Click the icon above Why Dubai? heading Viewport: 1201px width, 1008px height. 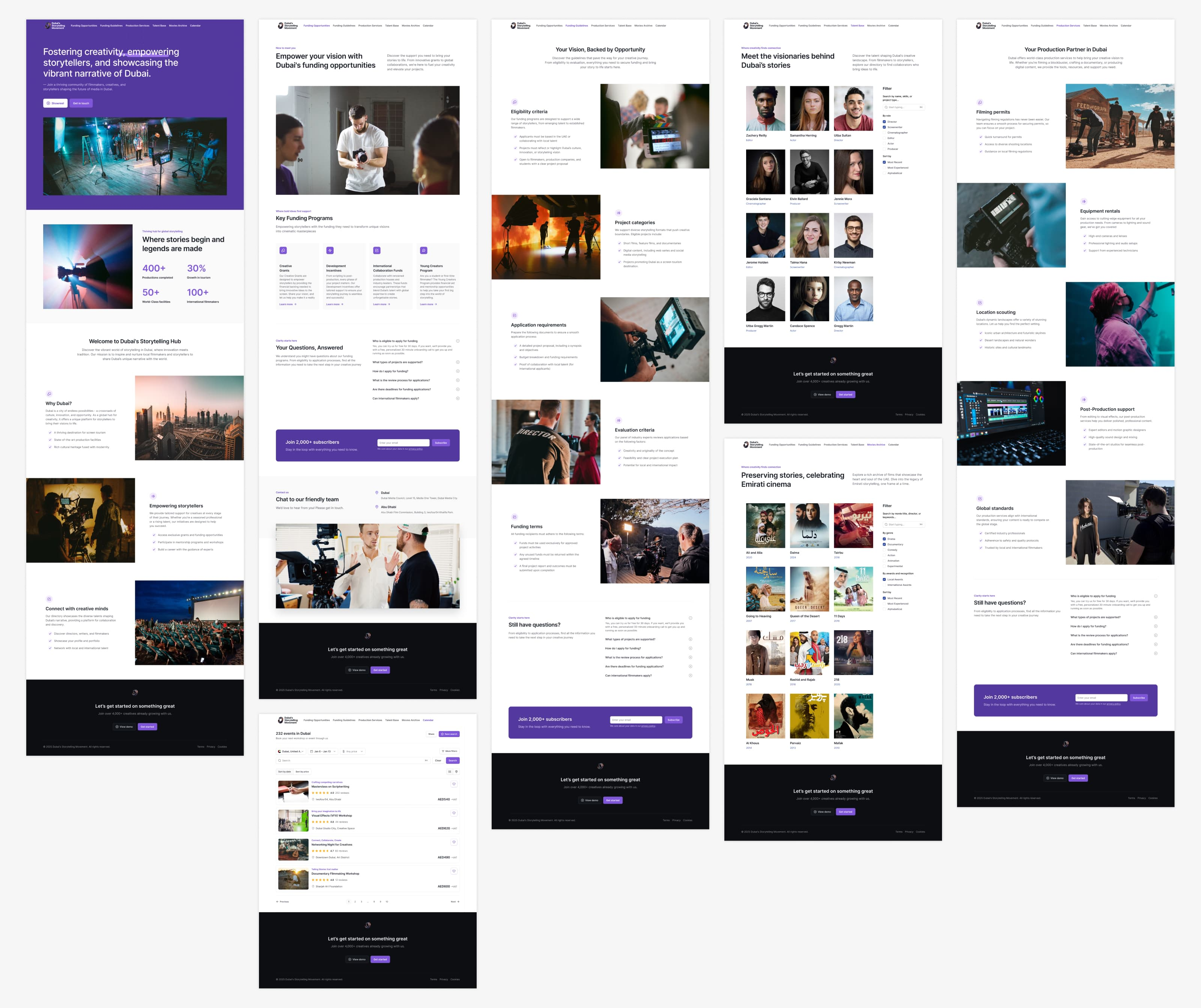pos(49,394)
